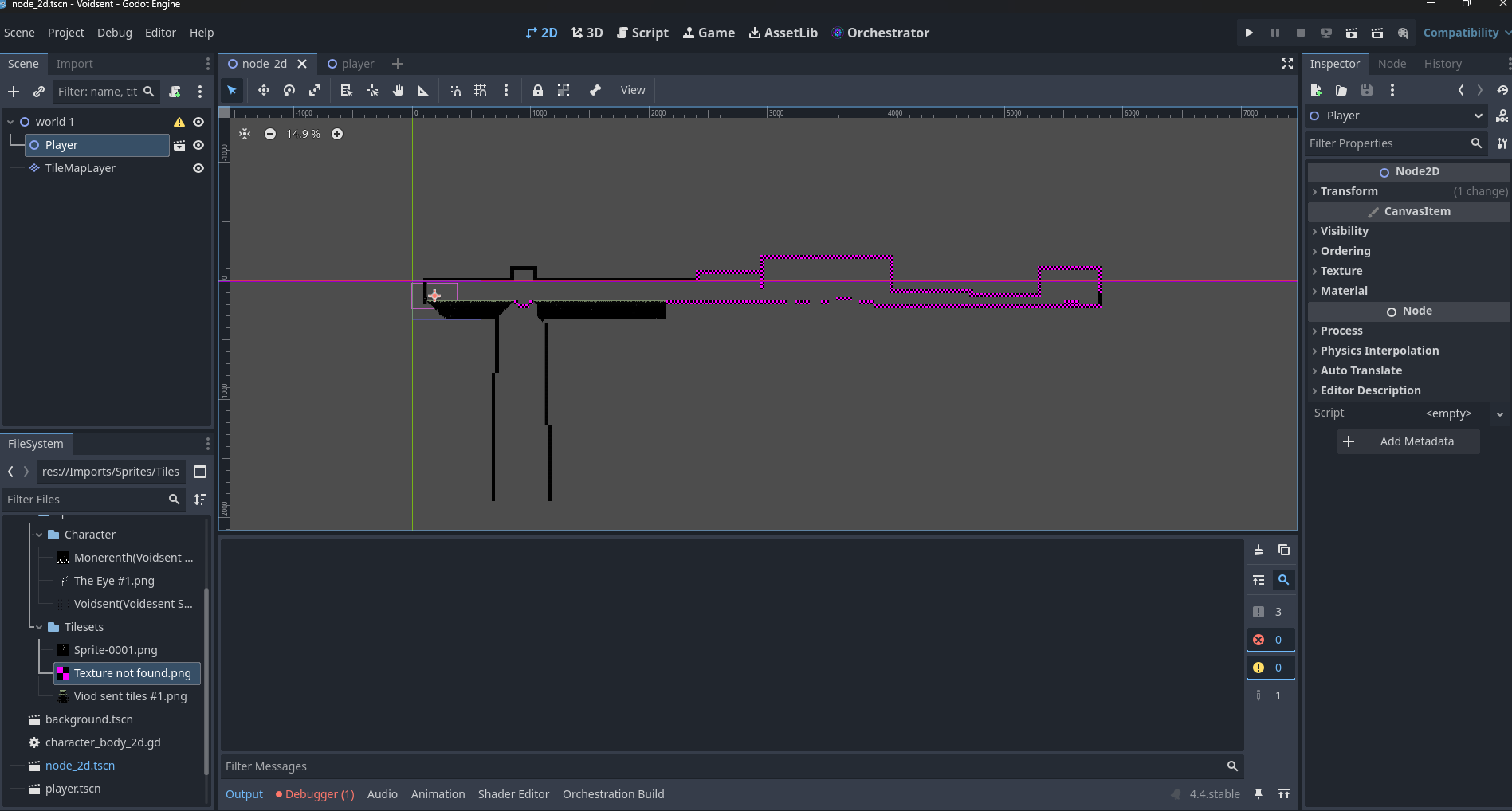This screenshot has height=811, width=1512.
Task: Select the Ruler Mode tool
Action: 423,90
